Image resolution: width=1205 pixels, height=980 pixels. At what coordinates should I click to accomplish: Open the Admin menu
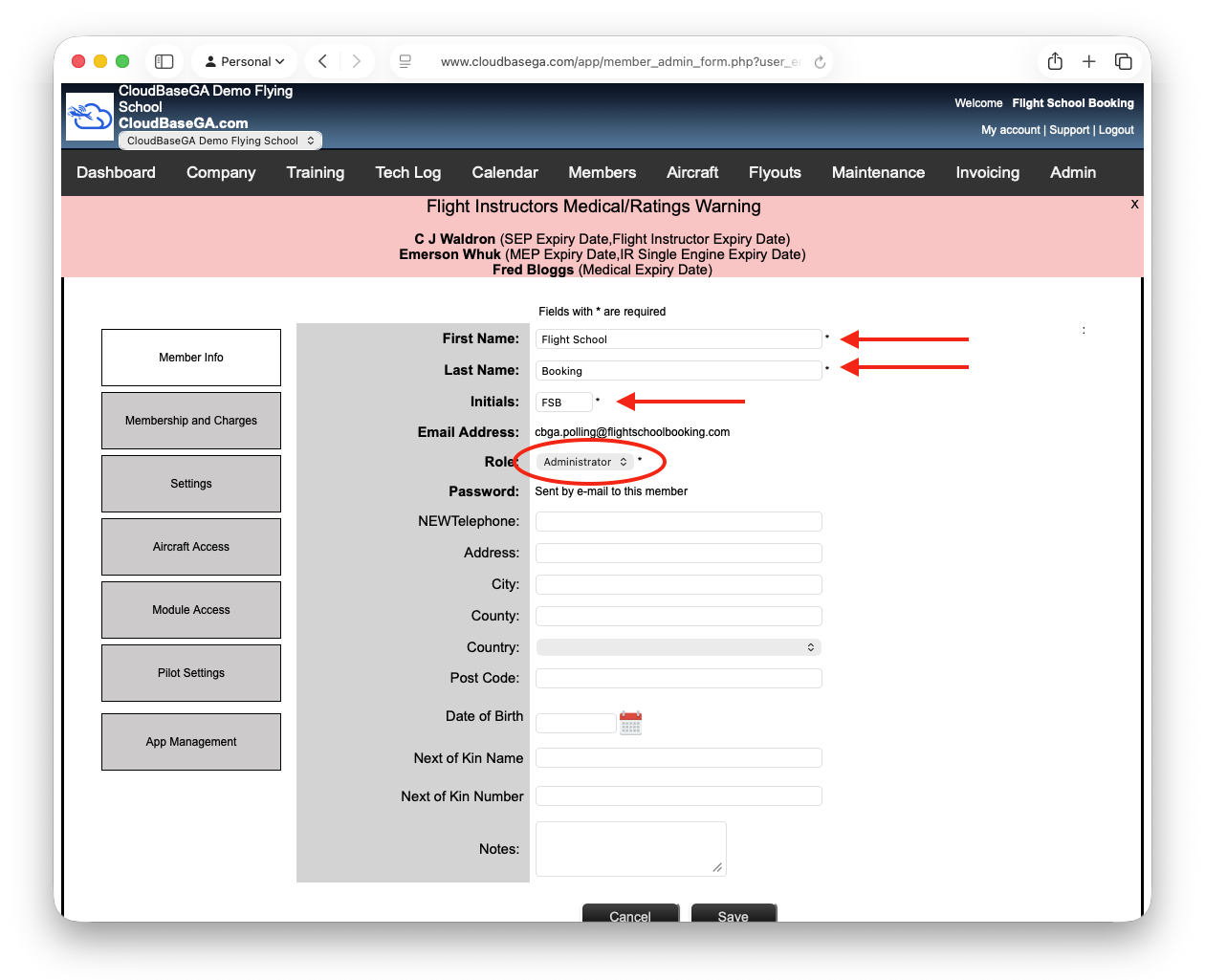click(1073, 172)
